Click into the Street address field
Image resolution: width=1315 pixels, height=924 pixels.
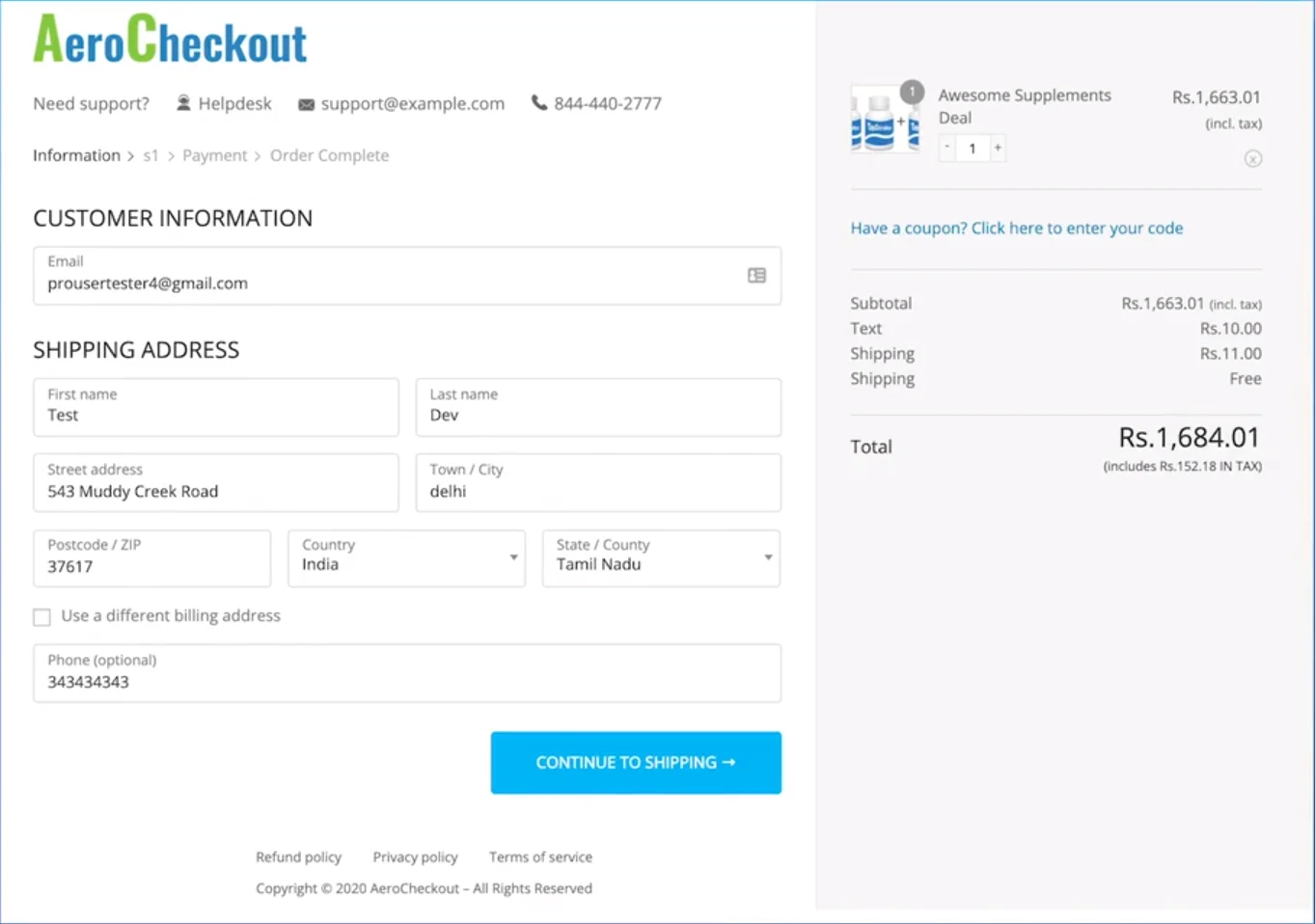216,482
